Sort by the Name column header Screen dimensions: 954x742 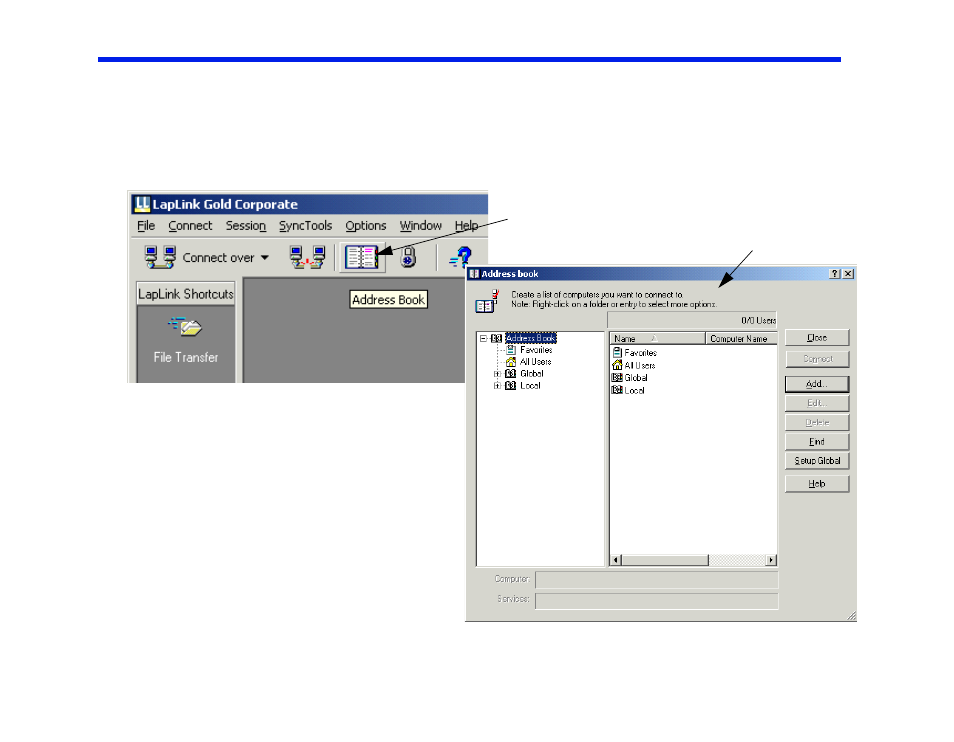[x=658, y=338]
